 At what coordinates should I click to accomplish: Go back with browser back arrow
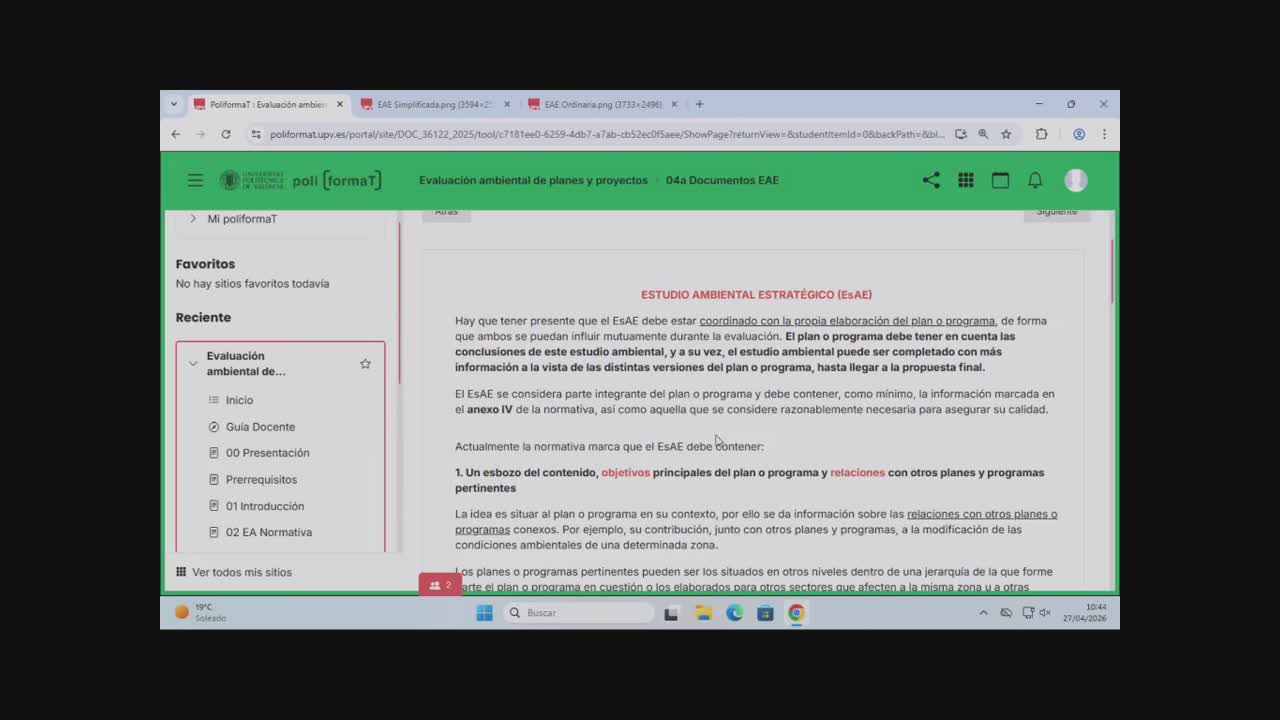[x=176, y=134]
